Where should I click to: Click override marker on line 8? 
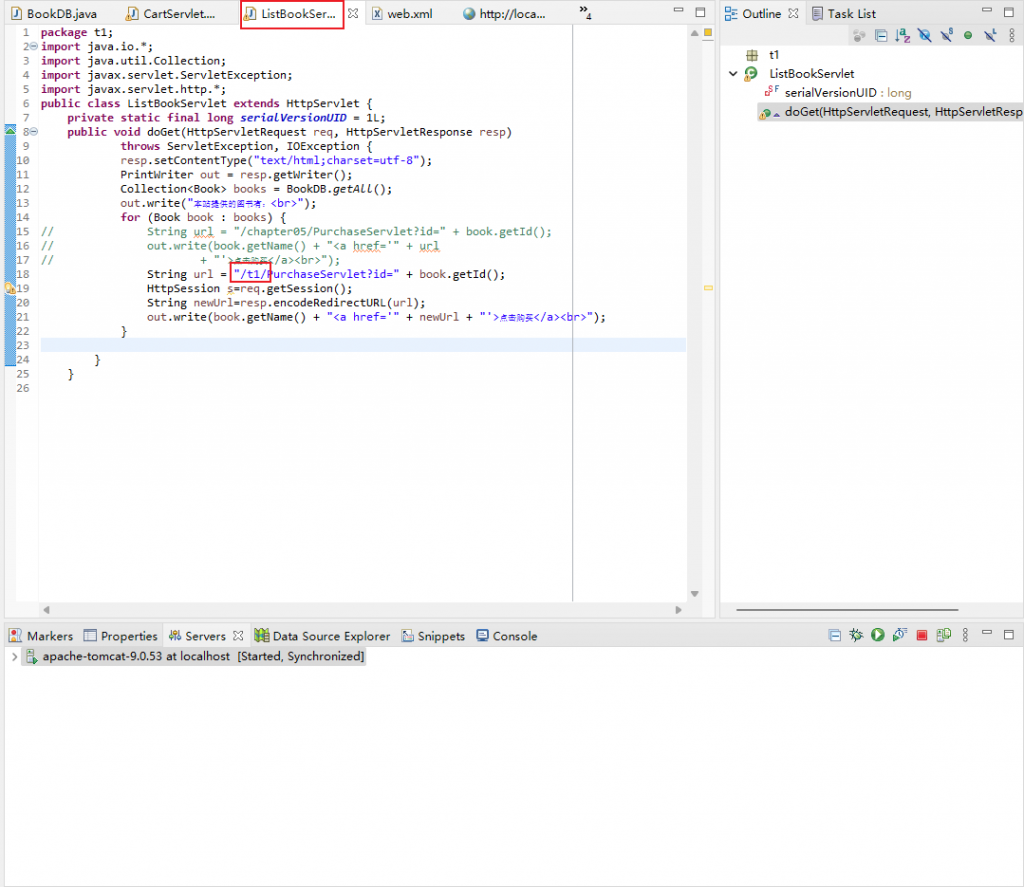(x=10, y=131)
